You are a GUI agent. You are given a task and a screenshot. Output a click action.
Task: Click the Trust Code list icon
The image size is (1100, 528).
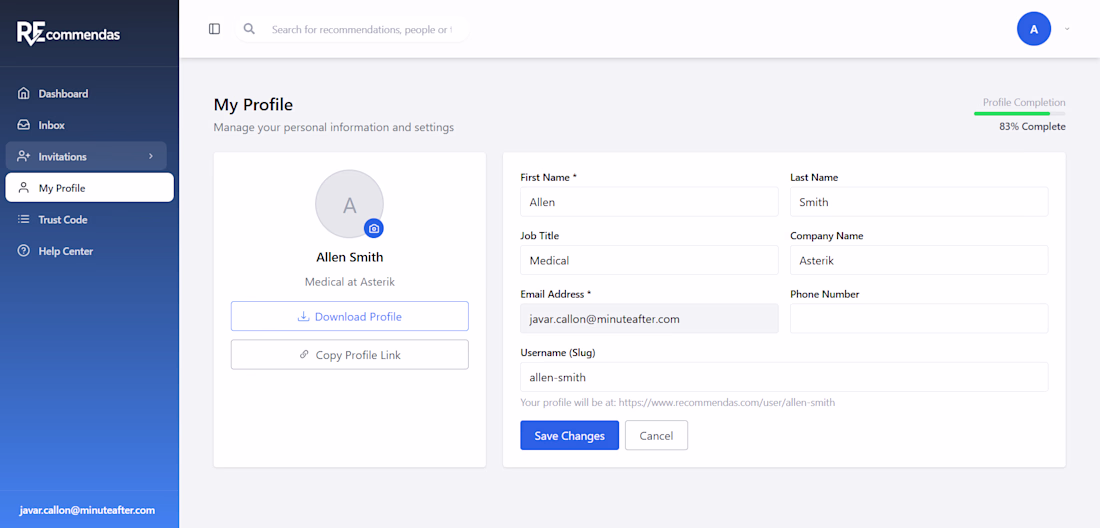click(24, 220)
